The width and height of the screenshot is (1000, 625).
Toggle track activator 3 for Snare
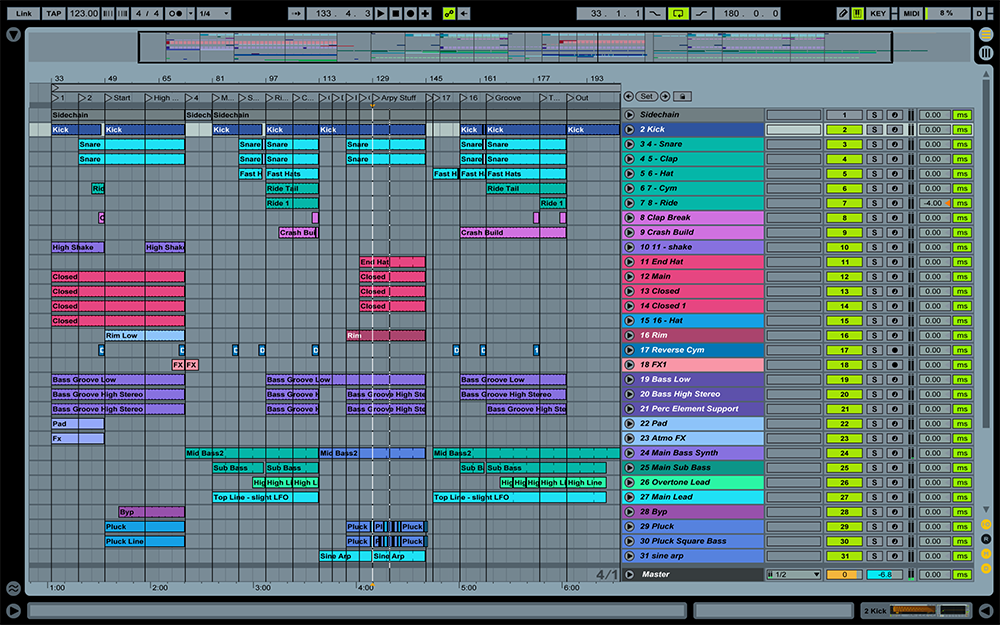tap(844, 144)
